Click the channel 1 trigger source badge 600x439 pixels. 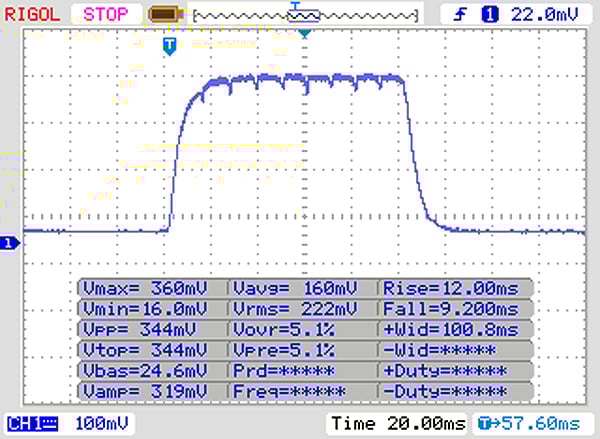click(x=489, y=15)
